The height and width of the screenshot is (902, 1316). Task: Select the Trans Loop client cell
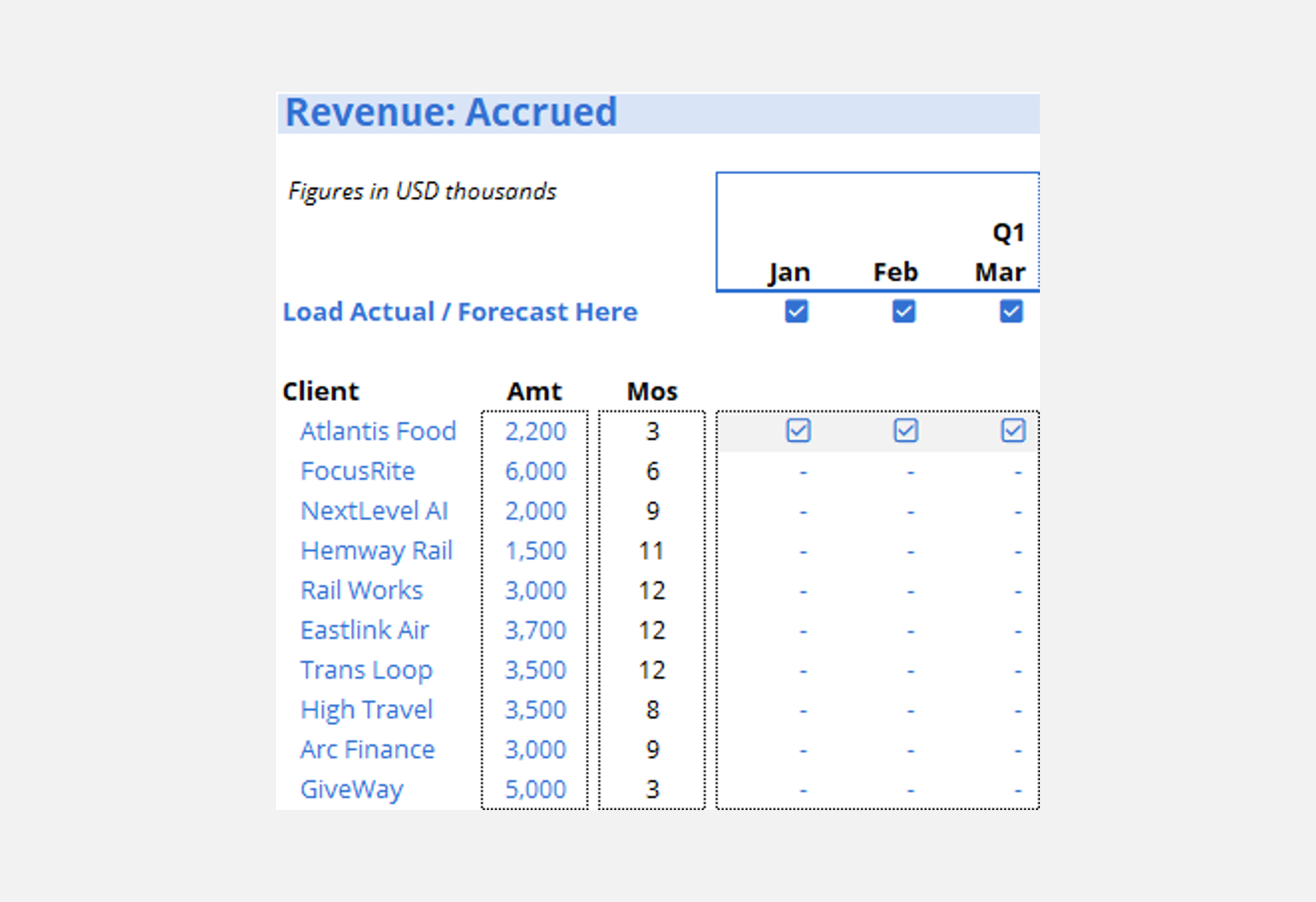coord(366,670)
